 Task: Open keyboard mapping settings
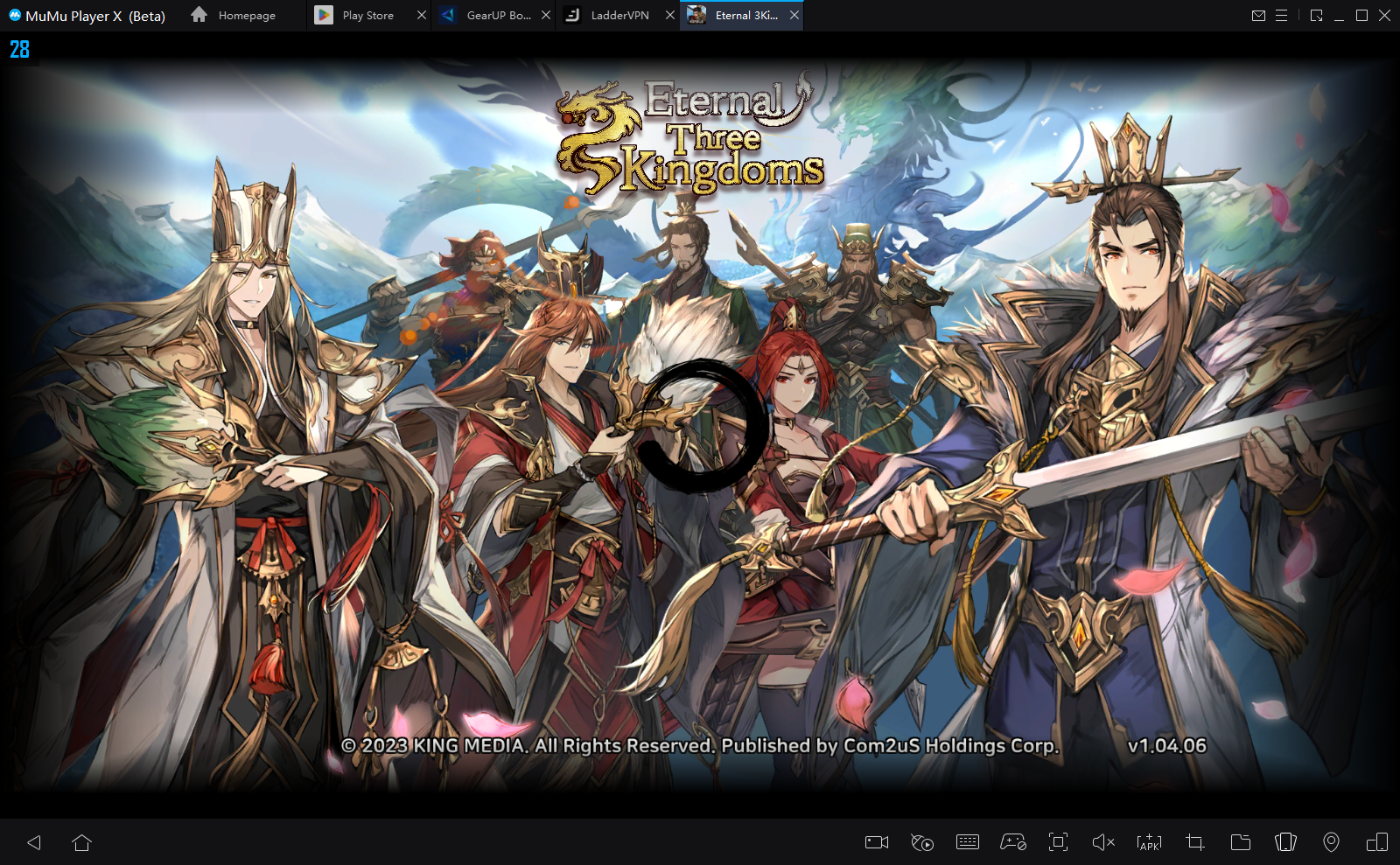[968, 842]
